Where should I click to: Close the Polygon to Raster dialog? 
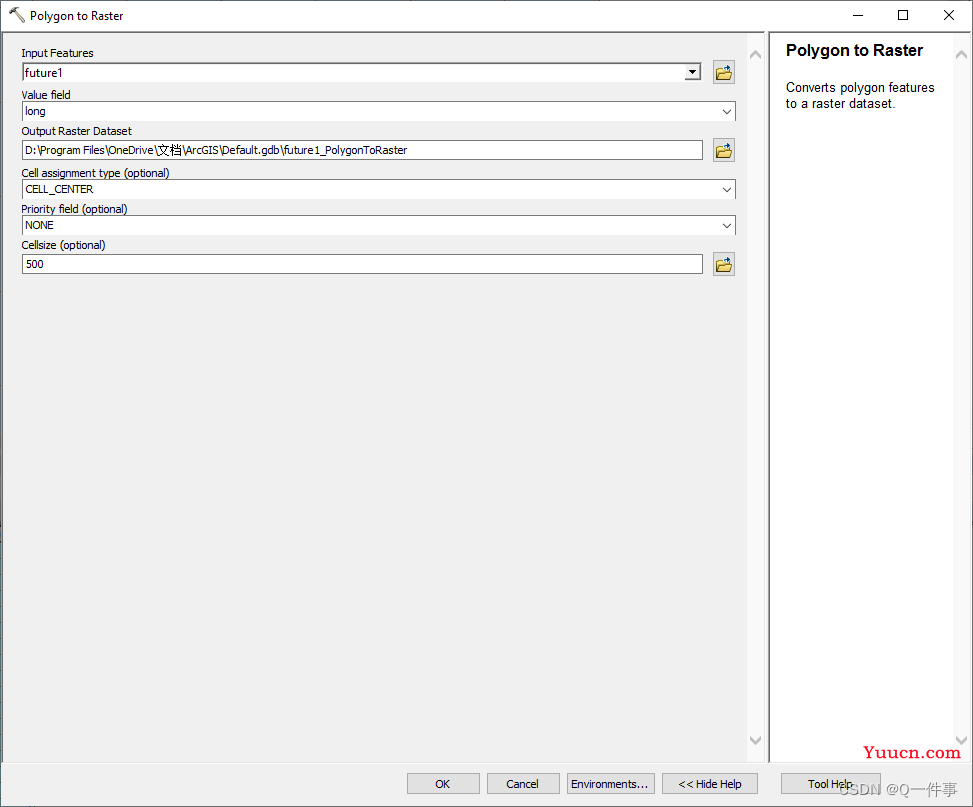tap(949, 16)
